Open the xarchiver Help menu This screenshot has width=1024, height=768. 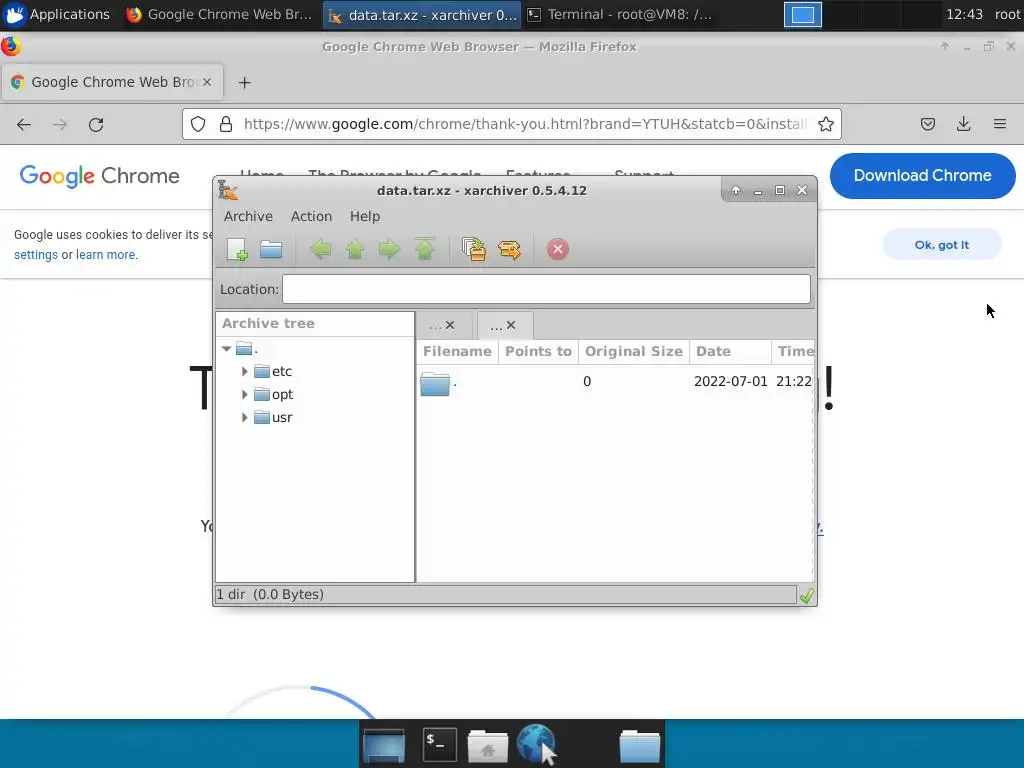pos(364,216)
